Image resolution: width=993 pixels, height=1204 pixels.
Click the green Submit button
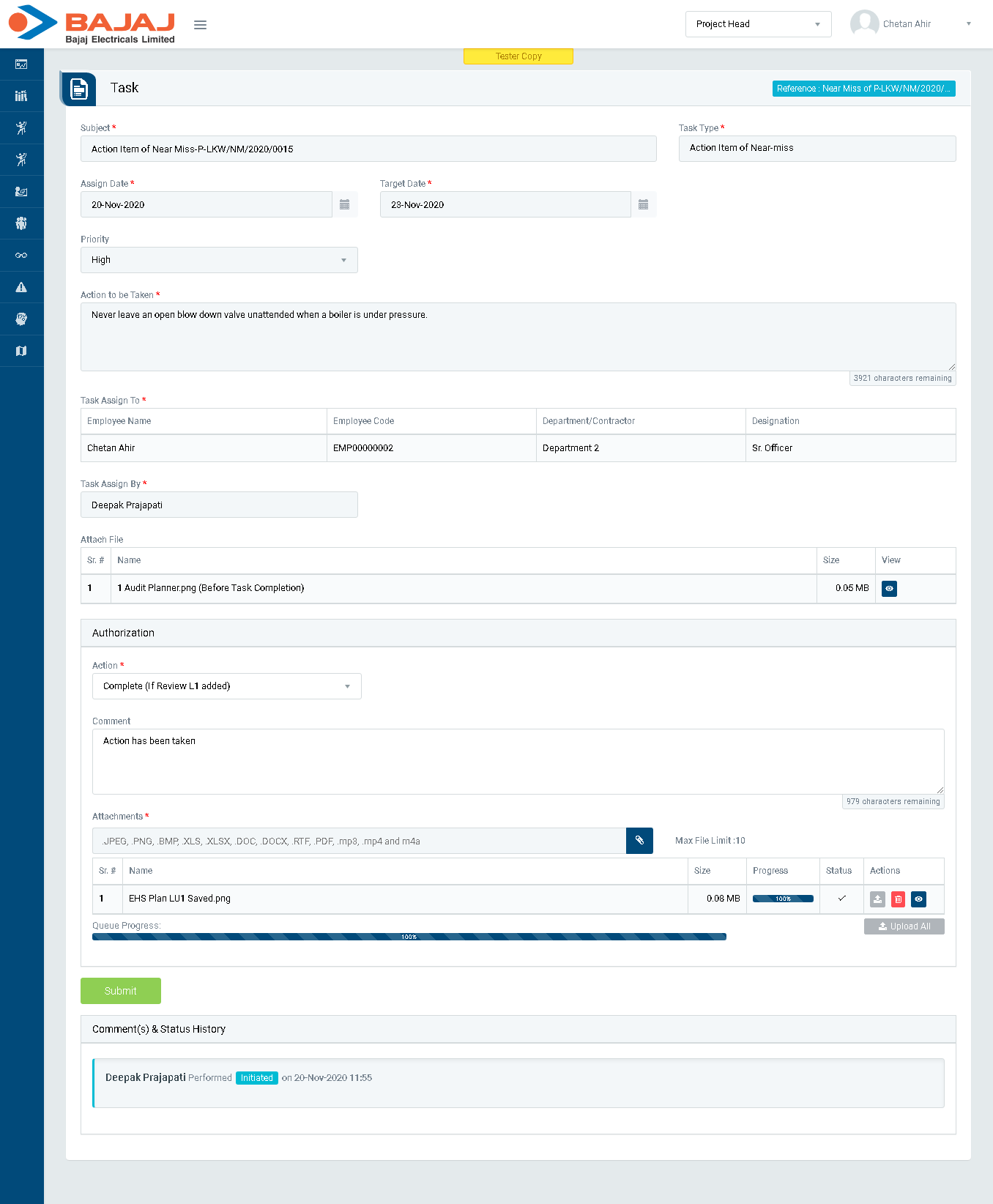[x=121, y=991]
